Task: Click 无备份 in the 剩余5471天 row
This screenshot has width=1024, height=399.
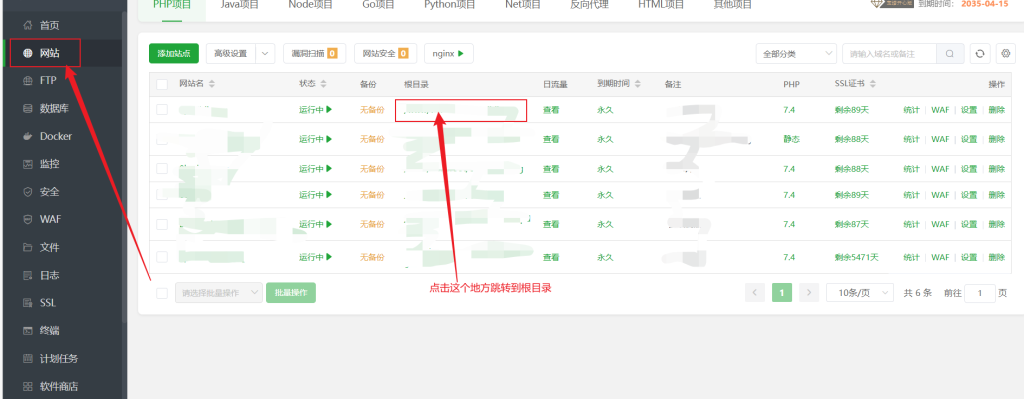Action: pyautogui.click(x=372, y=257)
